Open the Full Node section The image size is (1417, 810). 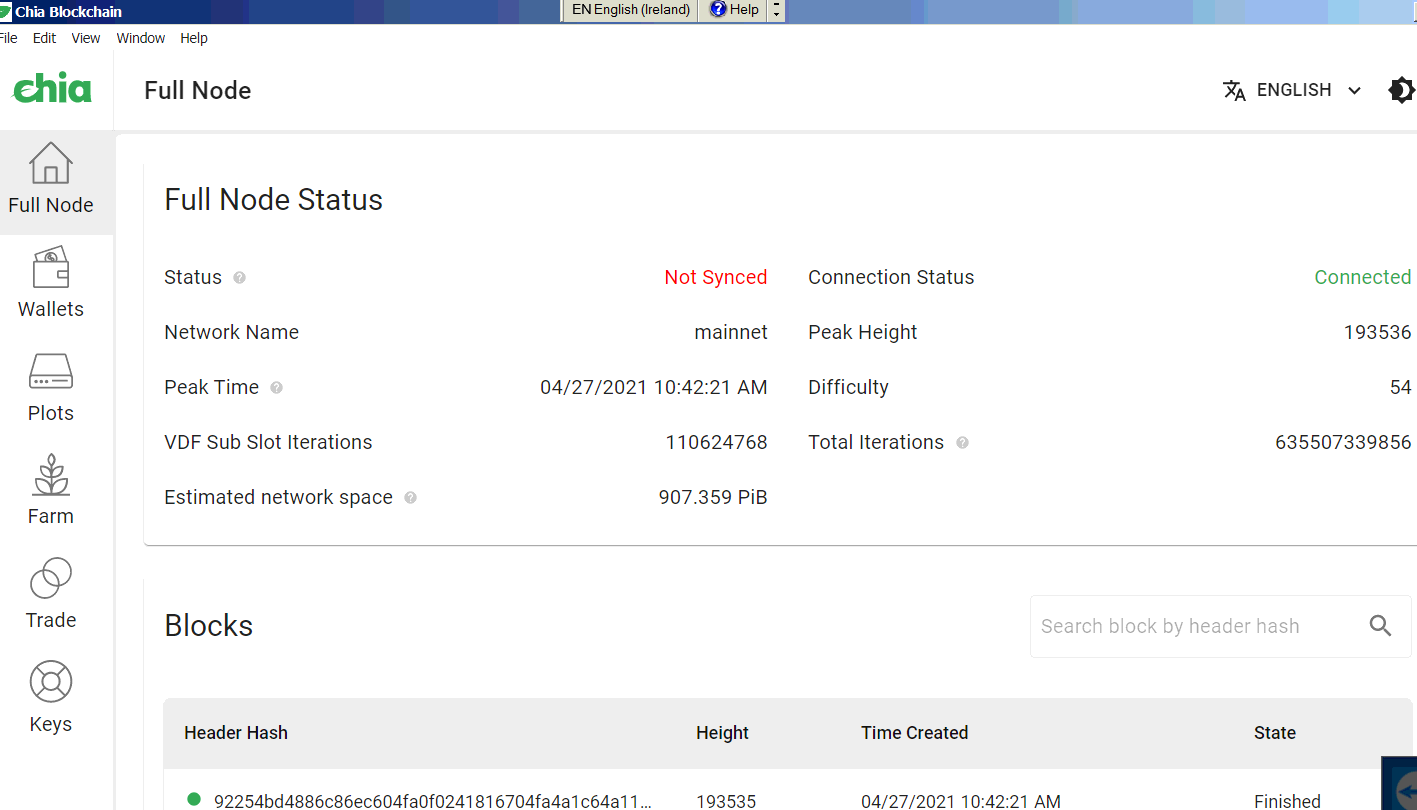coord(51,180)
